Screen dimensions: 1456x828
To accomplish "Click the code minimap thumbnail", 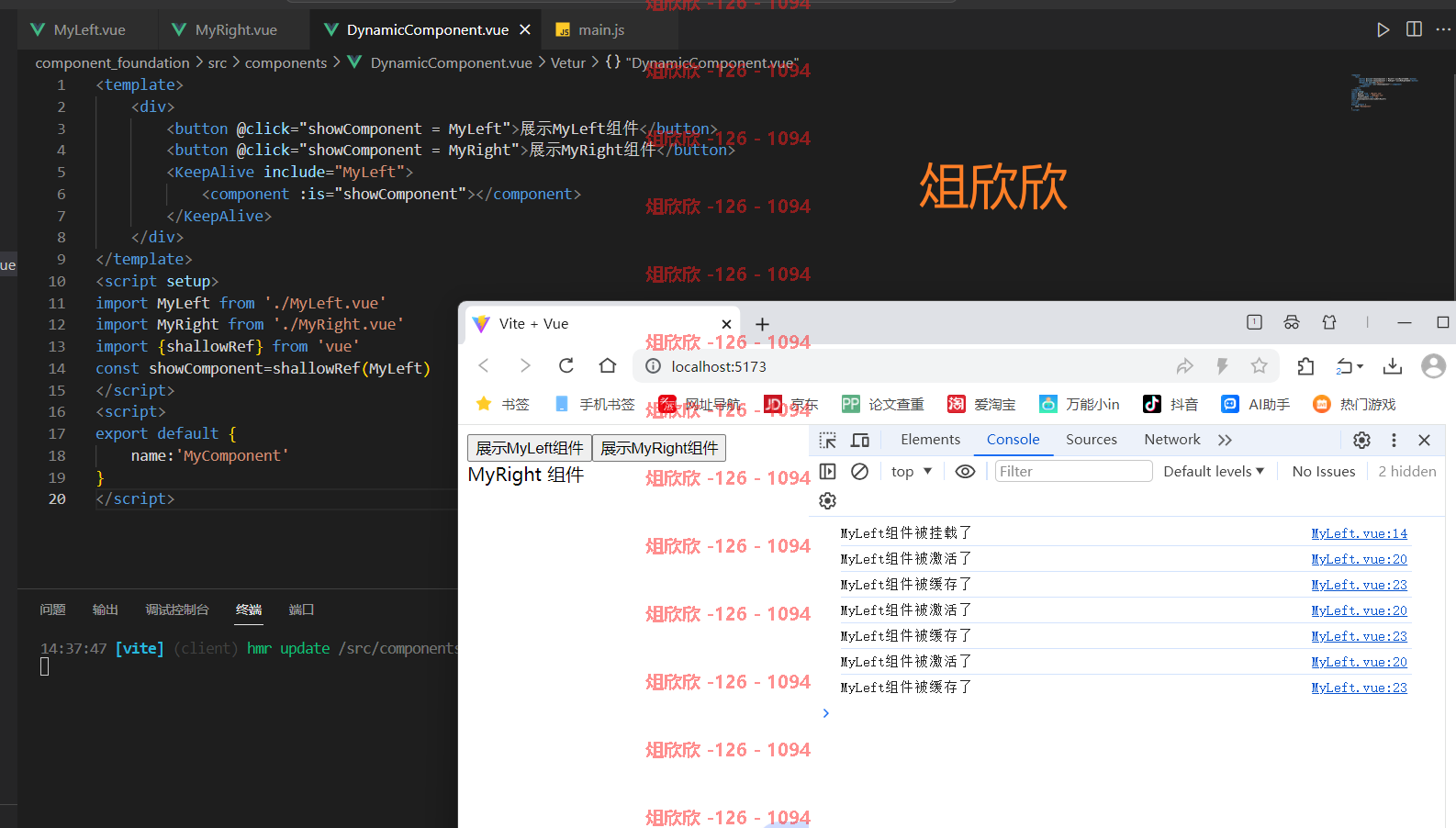I will coord(1383,92).
